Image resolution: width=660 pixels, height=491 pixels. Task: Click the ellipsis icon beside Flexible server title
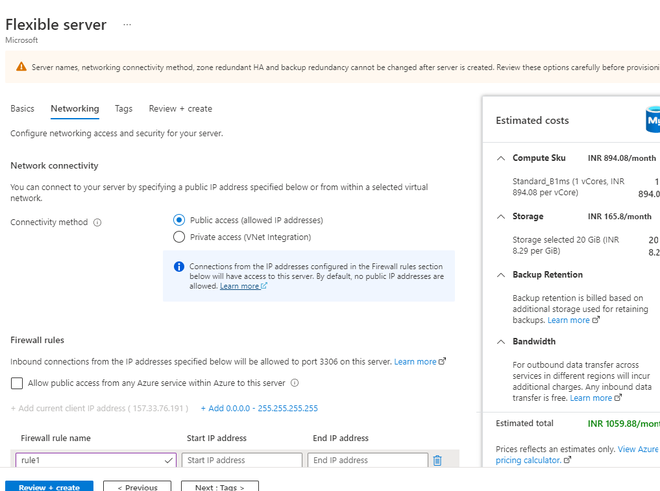pyautogui.click(x=127, y=24)
